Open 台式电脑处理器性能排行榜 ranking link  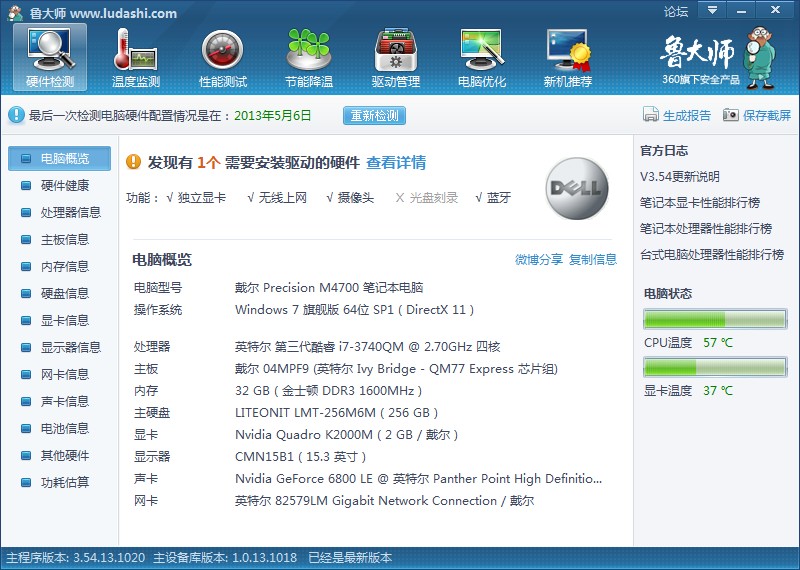tap(712, 255)
